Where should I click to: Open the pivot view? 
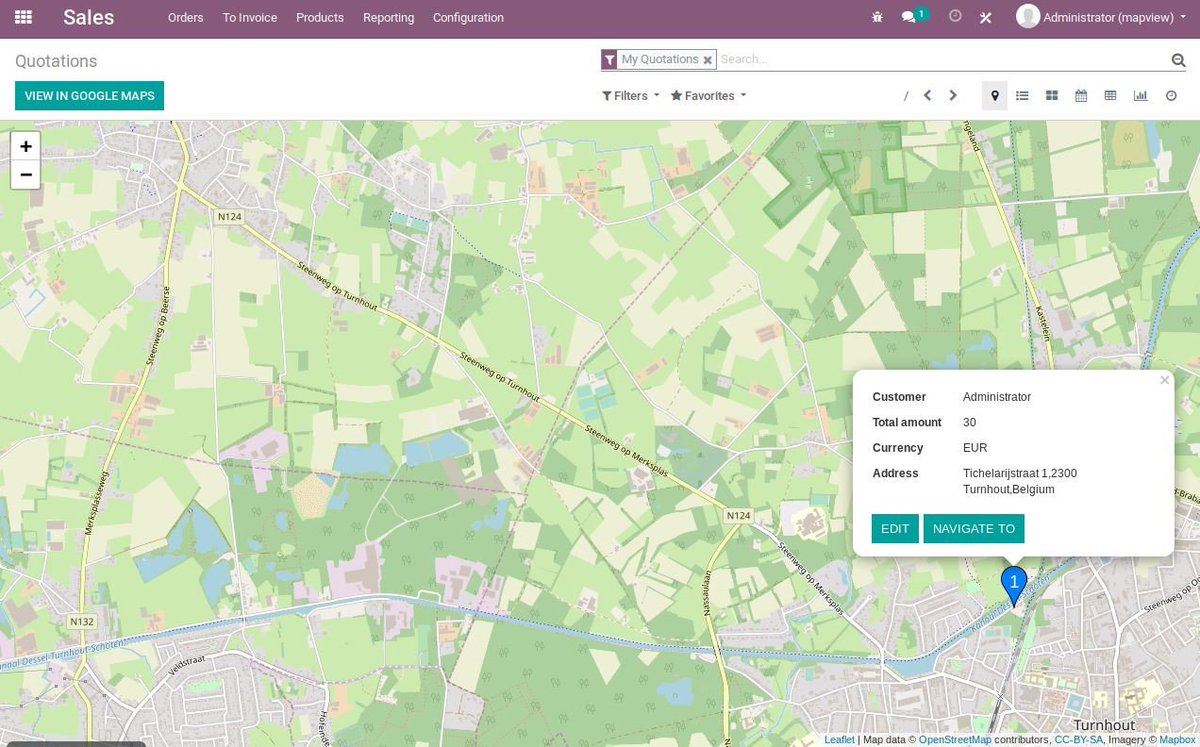(x=1110, y=95)
